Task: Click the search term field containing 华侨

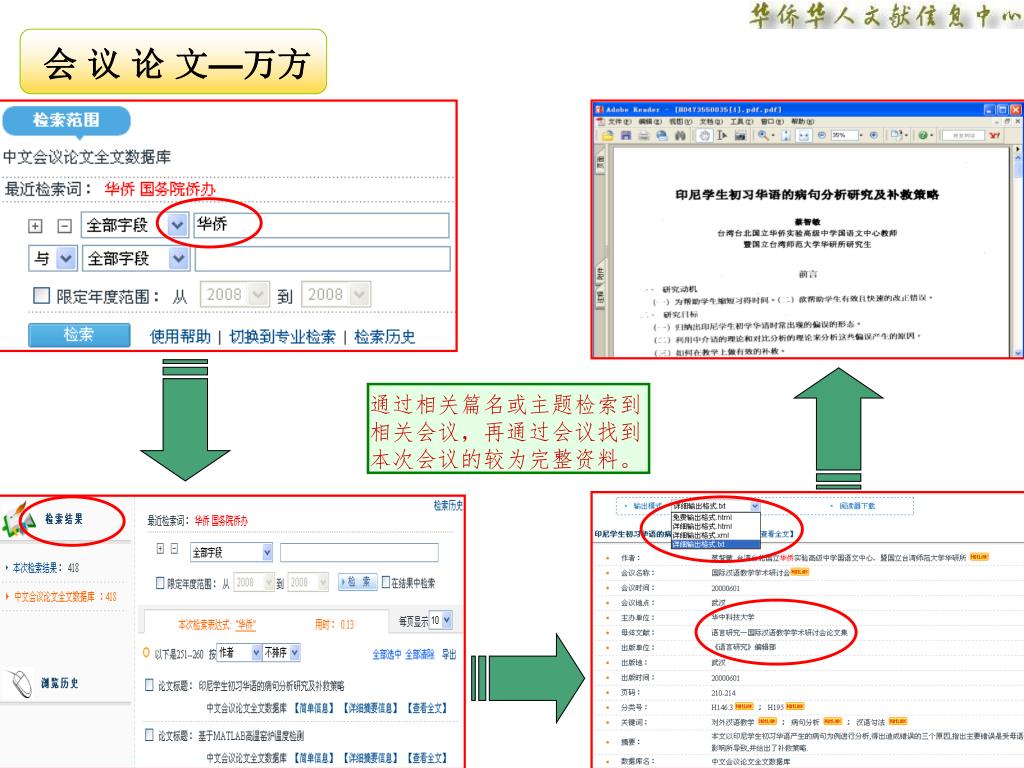Action: tap(321, 225)
